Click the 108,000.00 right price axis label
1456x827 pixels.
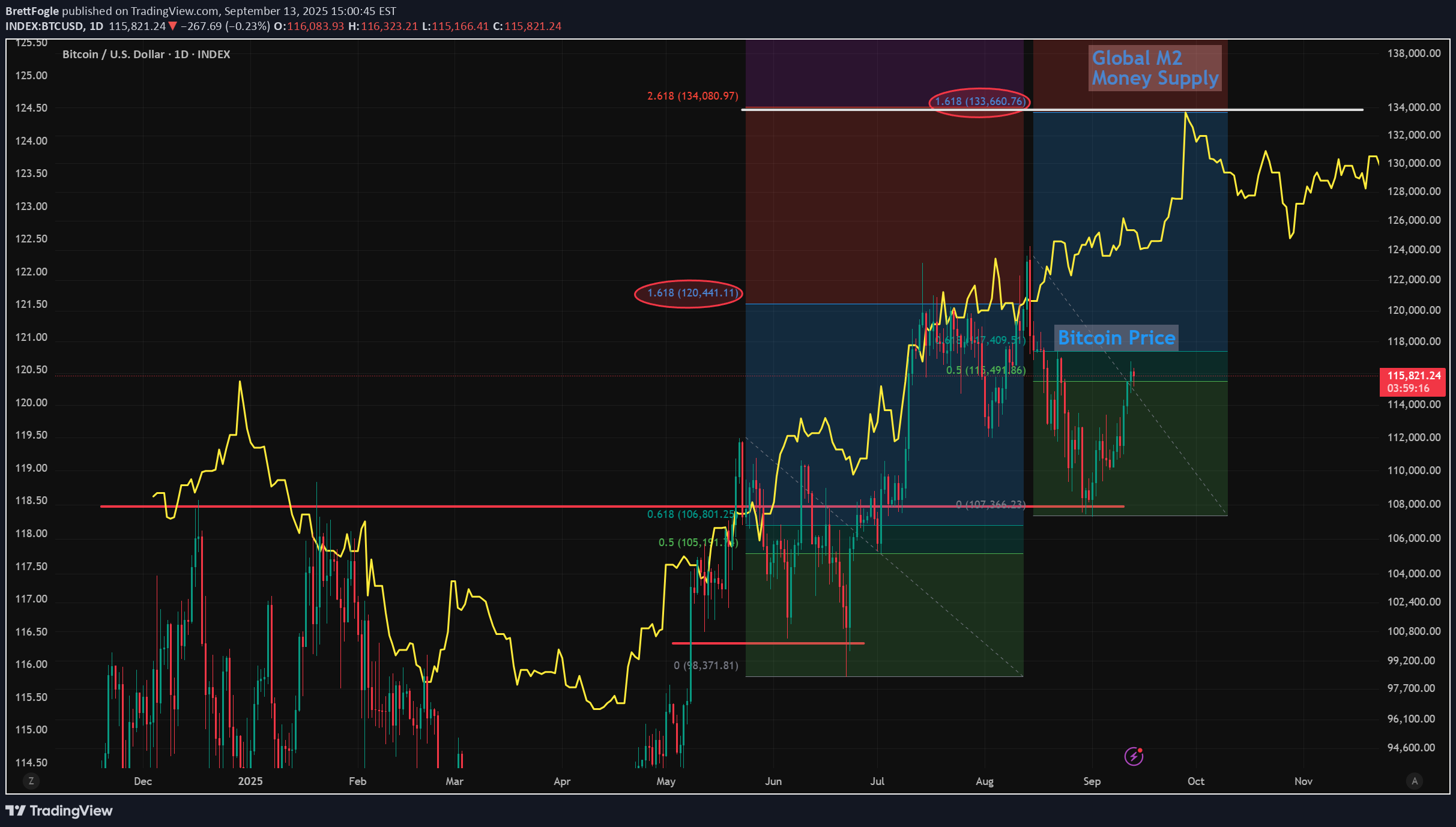point(1414,504)
